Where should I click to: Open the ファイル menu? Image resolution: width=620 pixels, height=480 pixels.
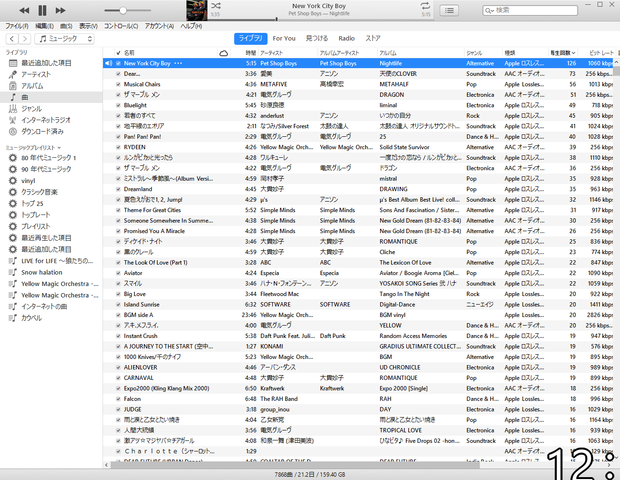(x=17, y=26)
